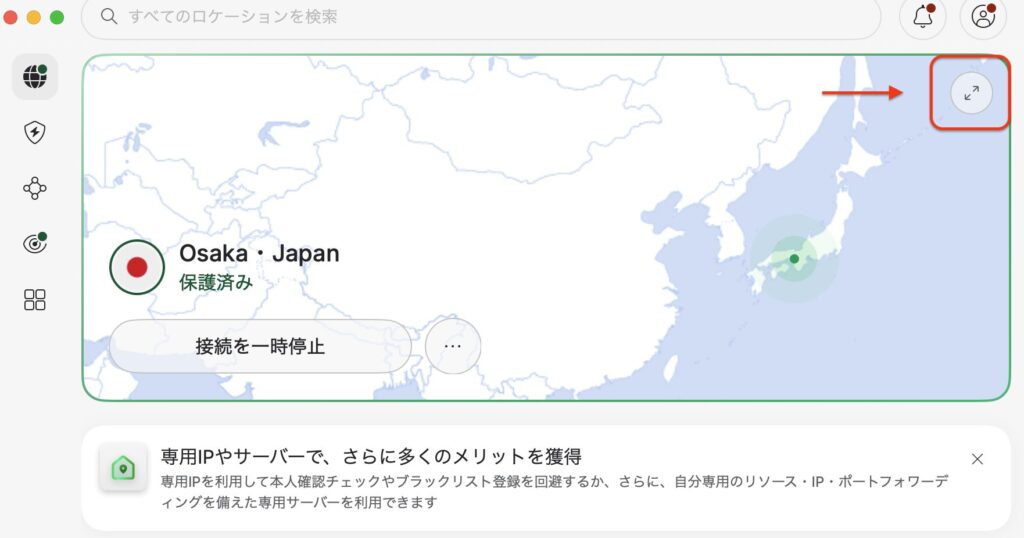Viewport: 1024px width, 538px height.
Task: Click the Osaka・Japan location text
Action: [x=259, y=253]
